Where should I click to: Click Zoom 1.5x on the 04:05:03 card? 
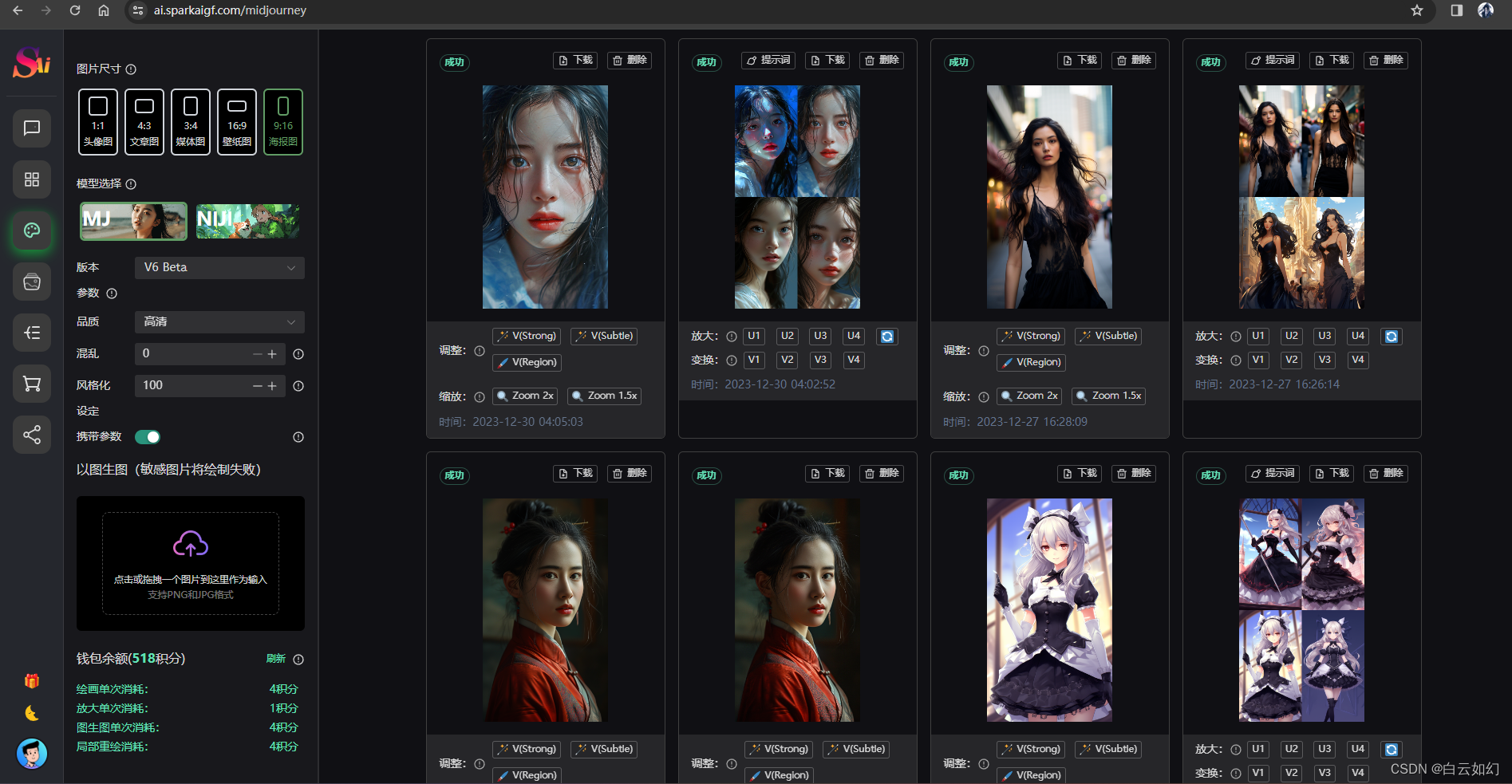605,396
